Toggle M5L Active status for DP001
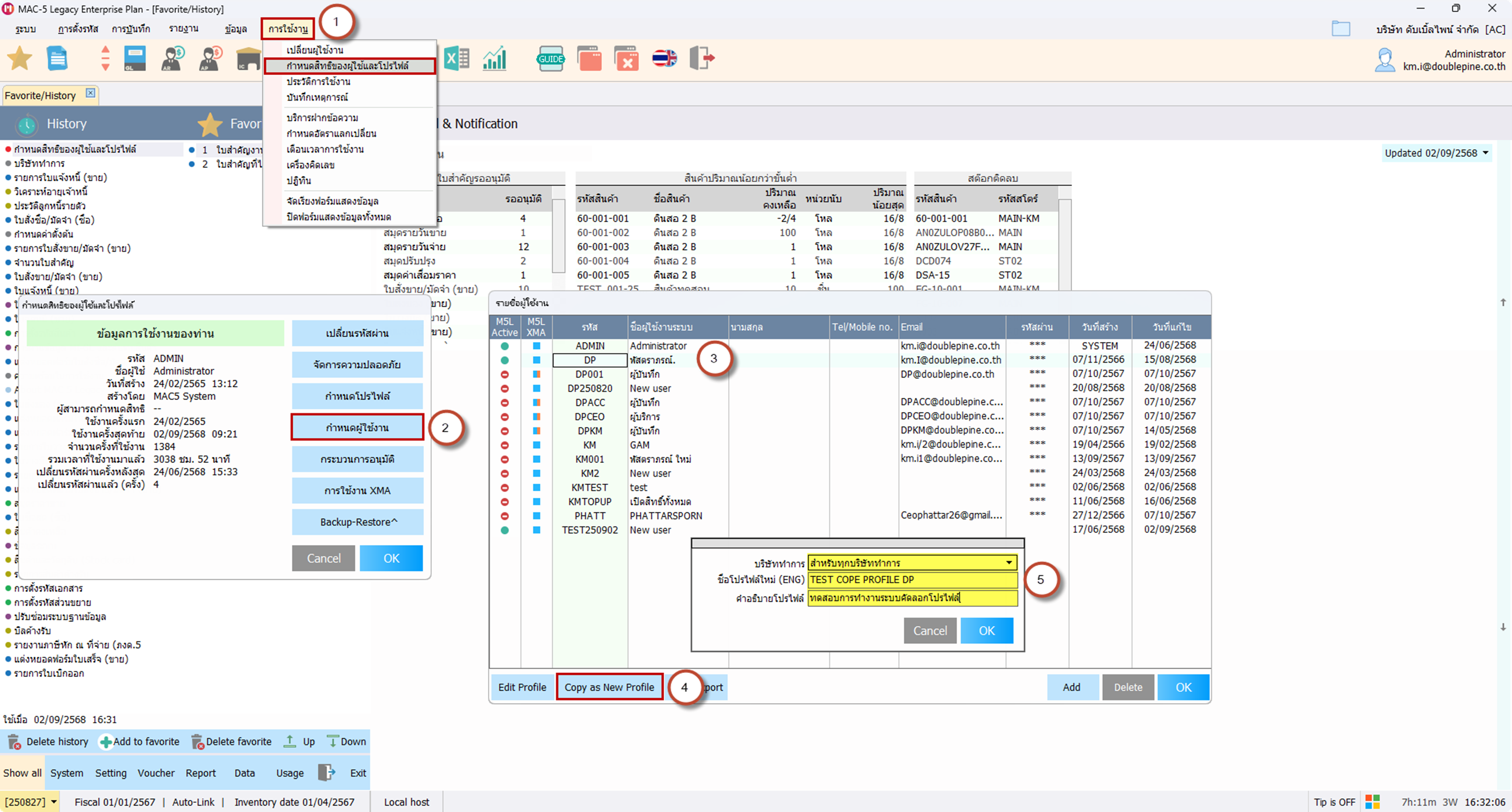 (x=504, y=374)
